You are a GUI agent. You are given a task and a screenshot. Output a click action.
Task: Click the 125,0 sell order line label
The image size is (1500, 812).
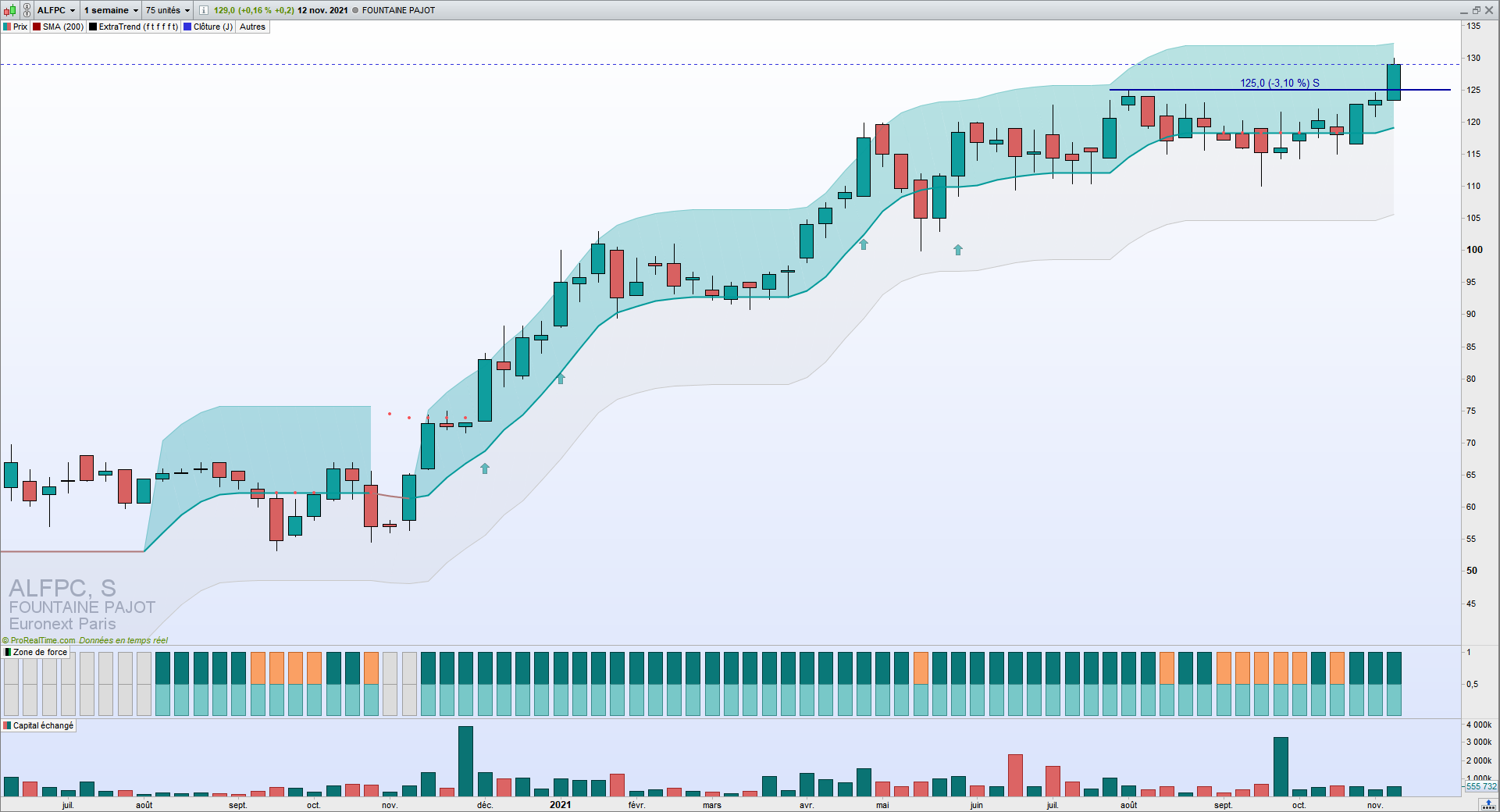[1280, 83]
